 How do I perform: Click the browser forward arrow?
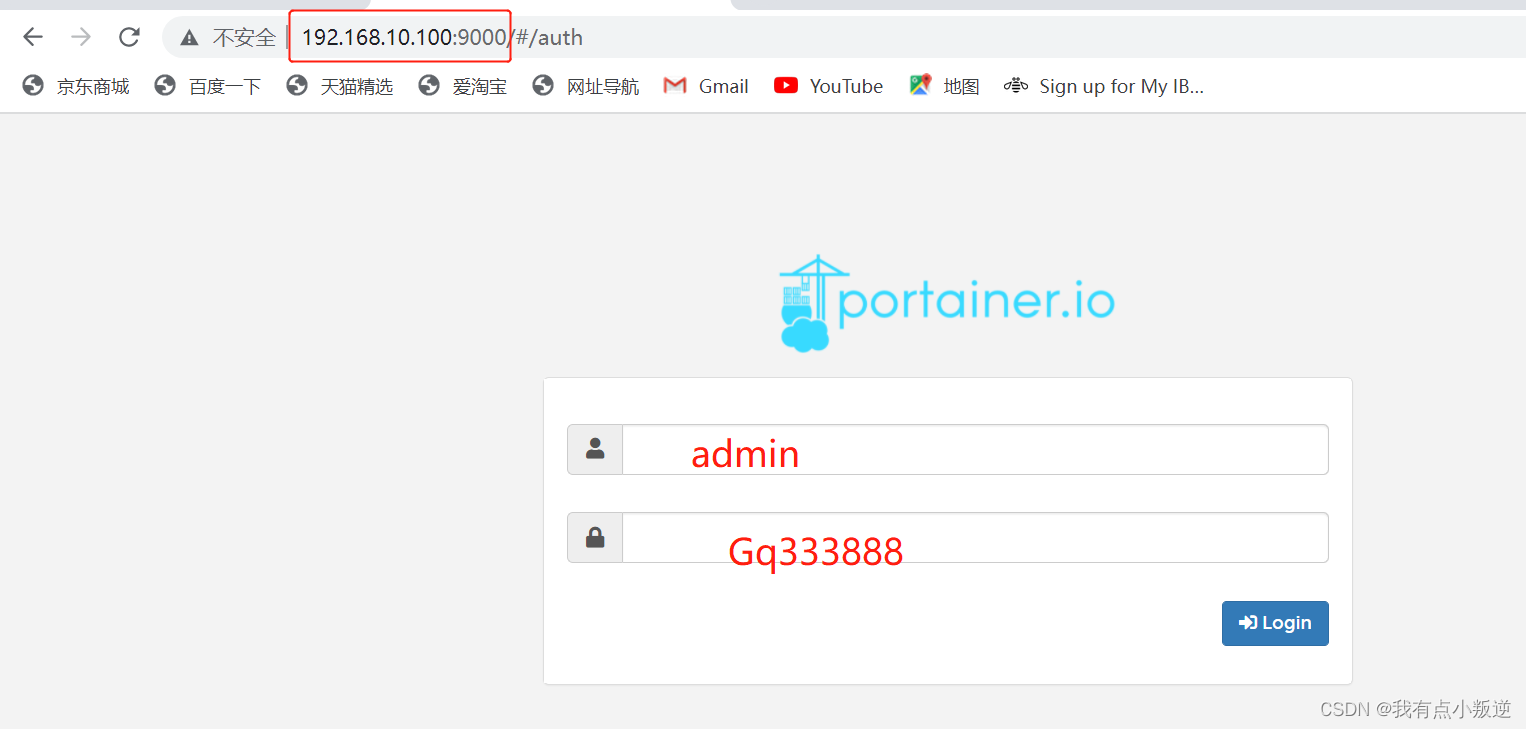pyautogui.click(x=81, y=37)
